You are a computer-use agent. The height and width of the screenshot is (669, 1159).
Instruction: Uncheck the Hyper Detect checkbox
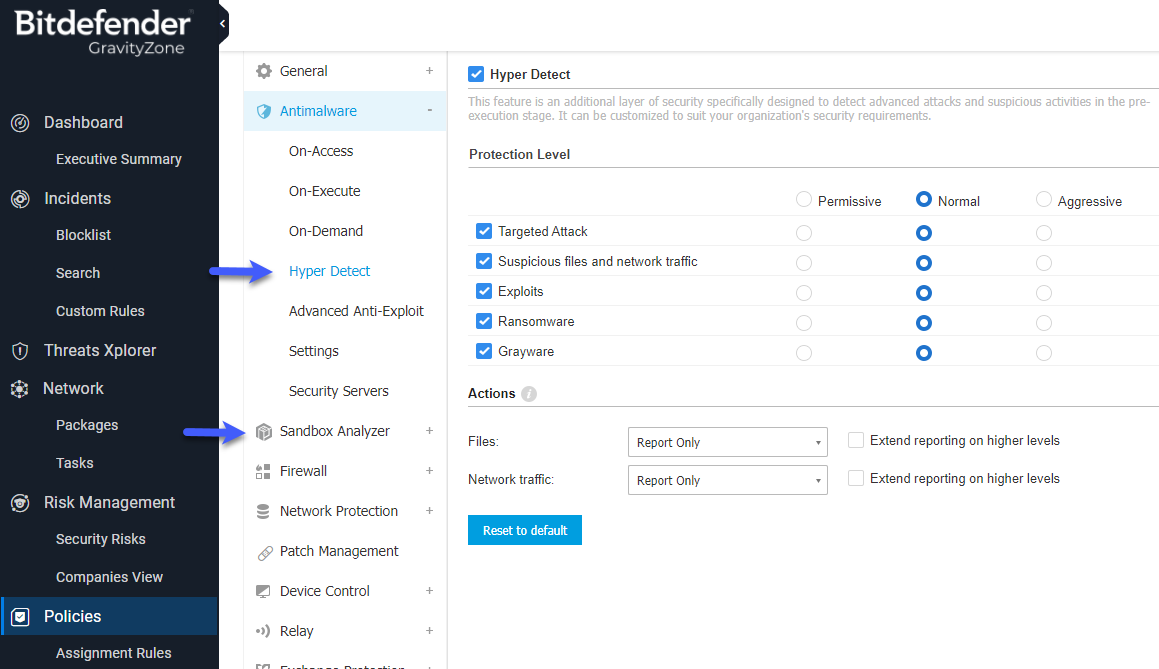(476, 75)
